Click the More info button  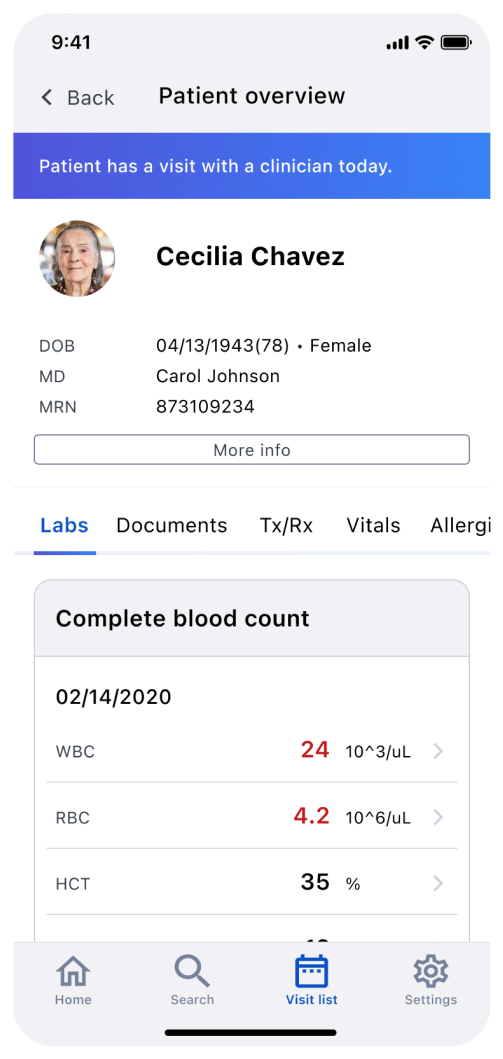pos(252,450)
